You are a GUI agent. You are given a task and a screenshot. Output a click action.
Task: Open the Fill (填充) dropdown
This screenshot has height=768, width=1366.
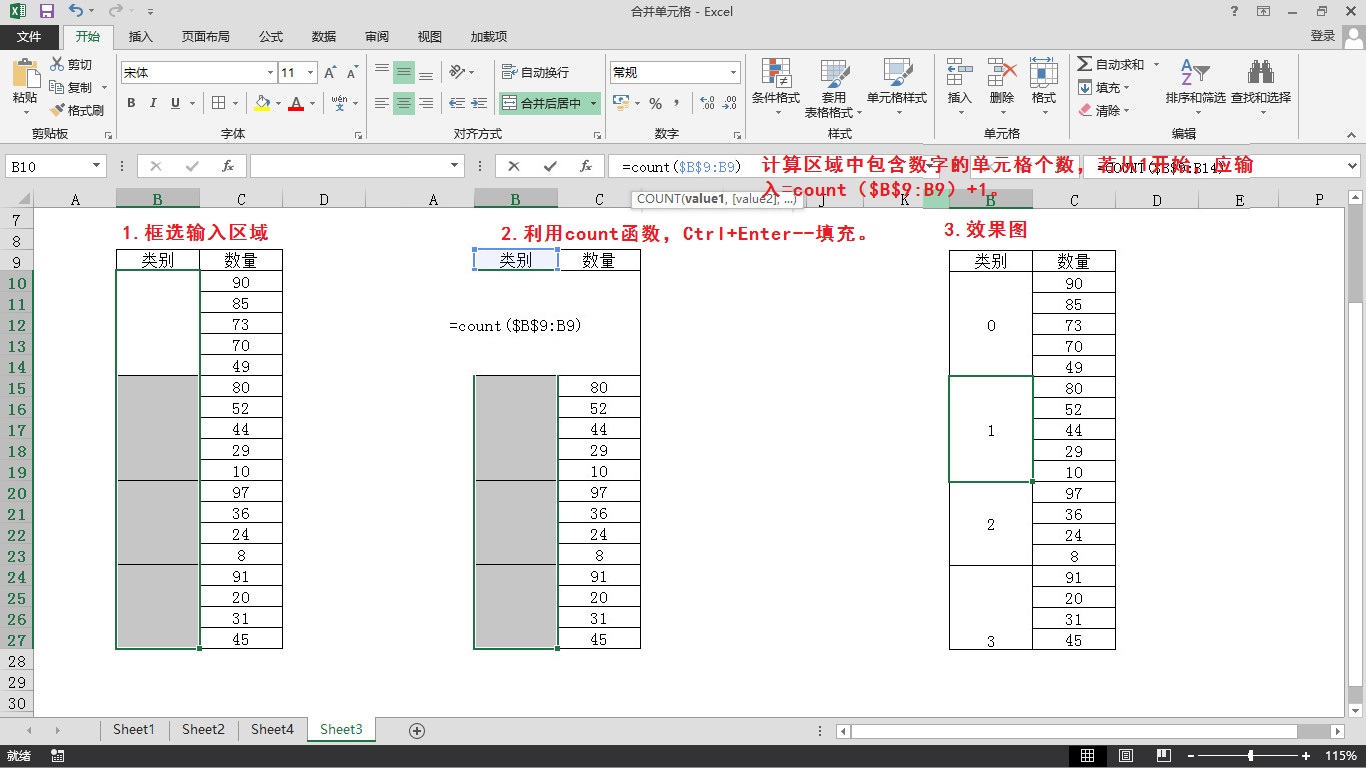click(1105, 88)
